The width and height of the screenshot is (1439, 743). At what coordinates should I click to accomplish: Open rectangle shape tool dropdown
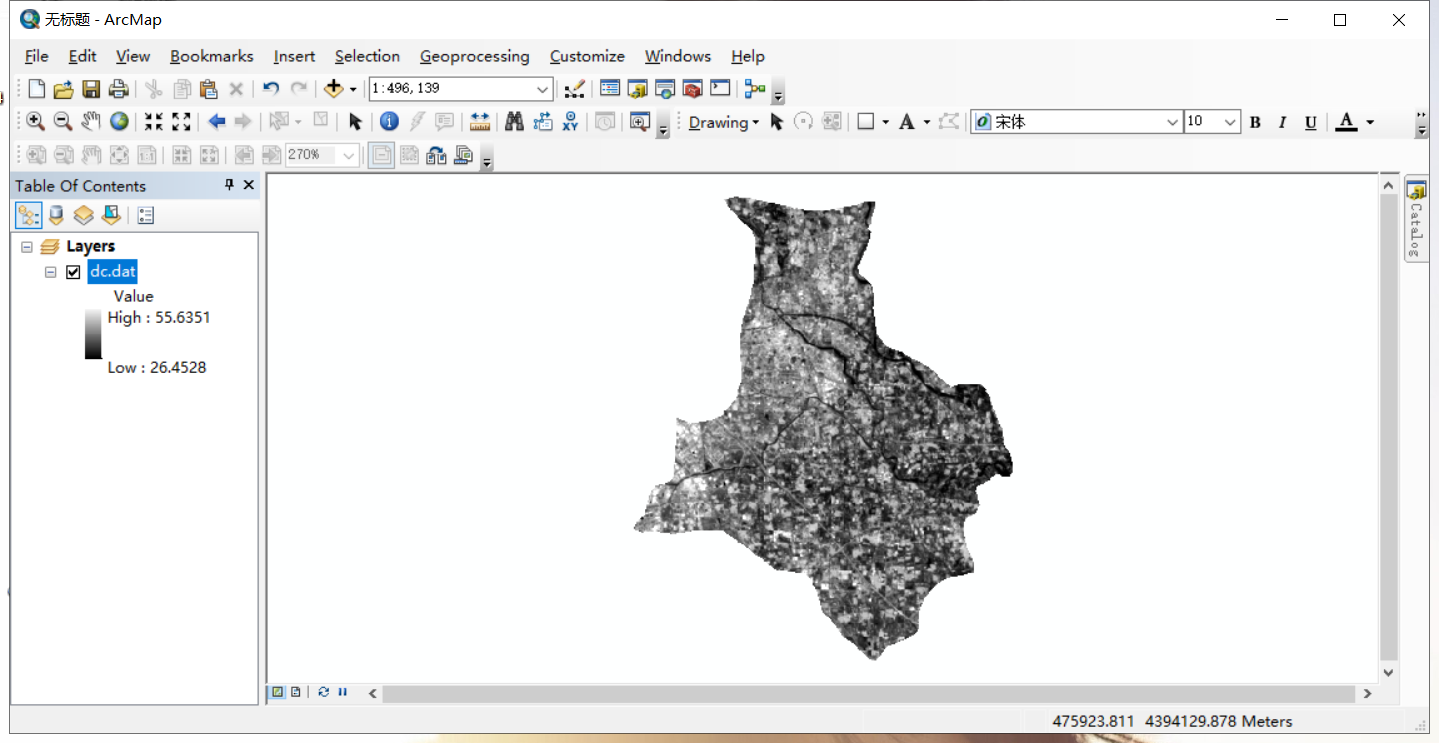[x=886, y=122]
